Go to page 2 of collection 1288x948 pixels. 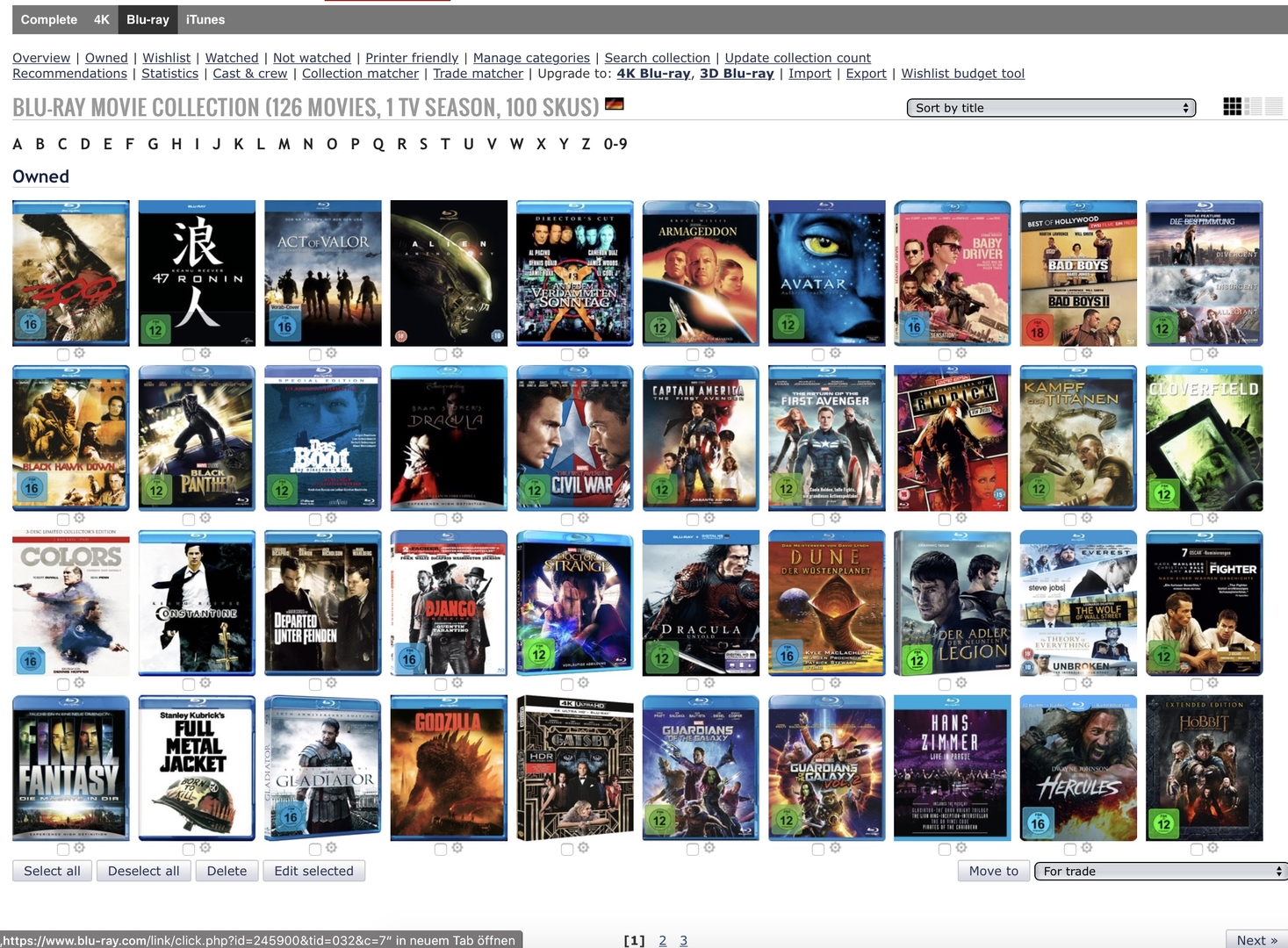(x=662, y=940)
